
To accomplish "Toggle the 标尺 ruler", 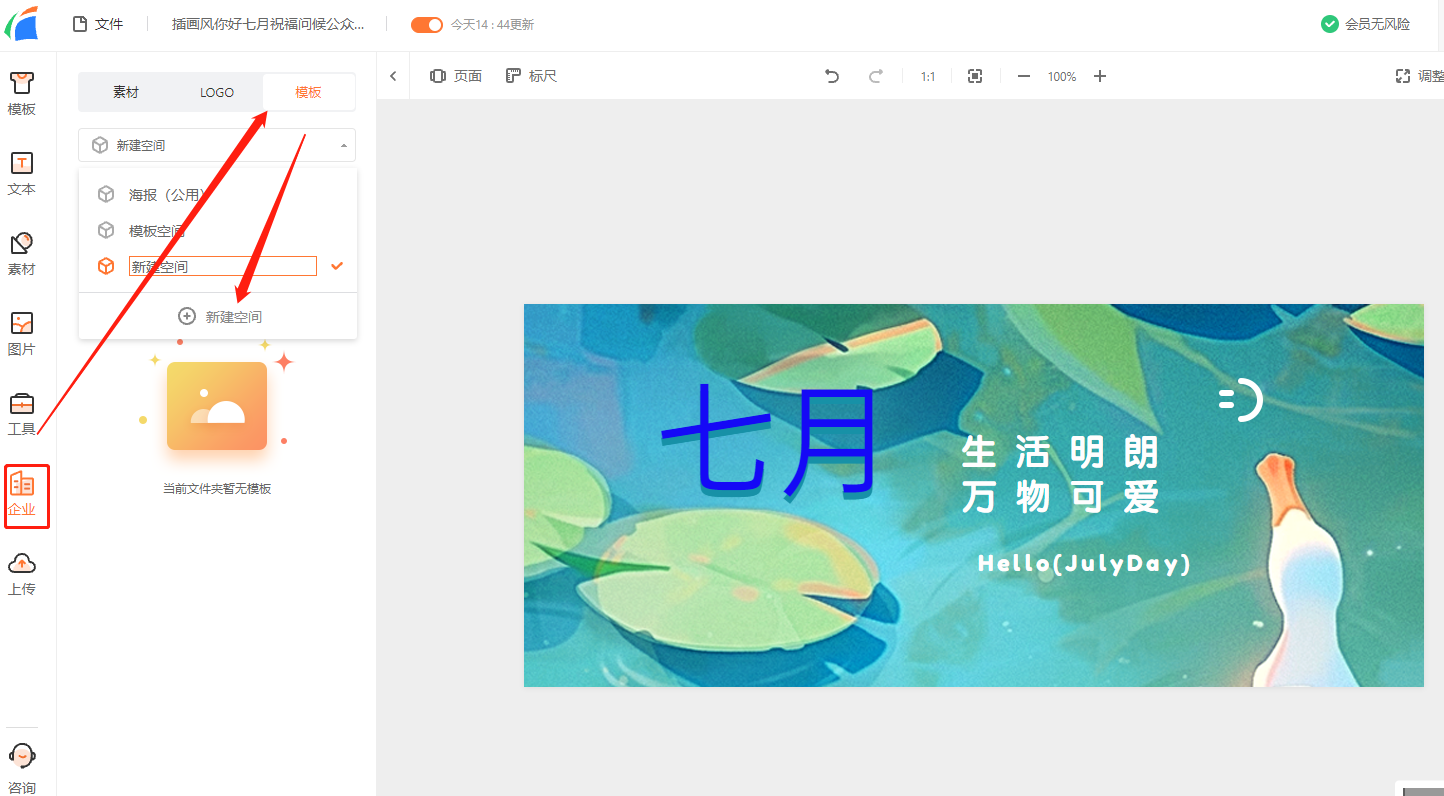I will pos(531,76).
